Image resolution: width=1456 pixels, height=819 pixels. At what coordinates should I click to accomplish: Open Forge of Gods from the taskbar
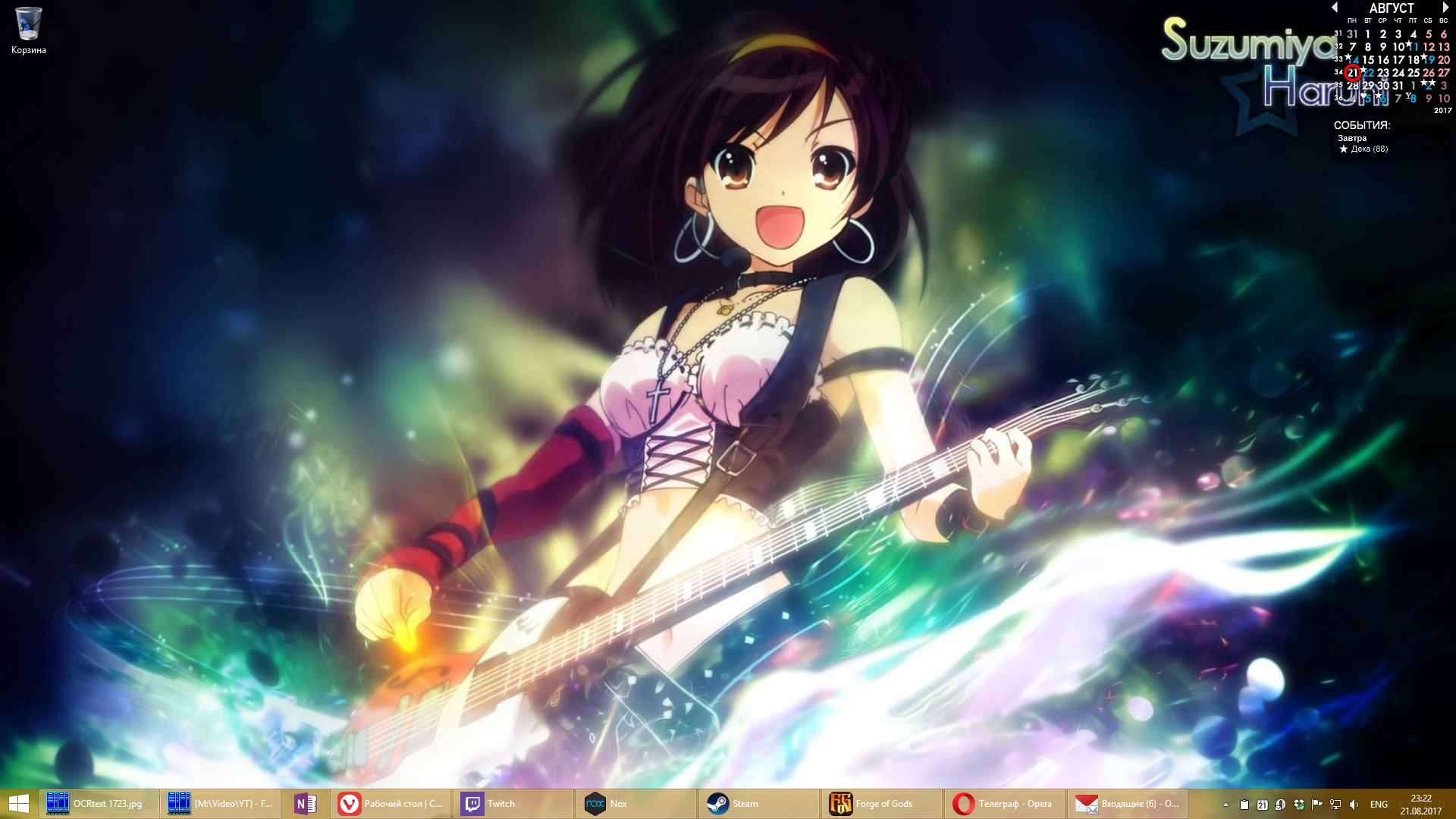(881, 804)
